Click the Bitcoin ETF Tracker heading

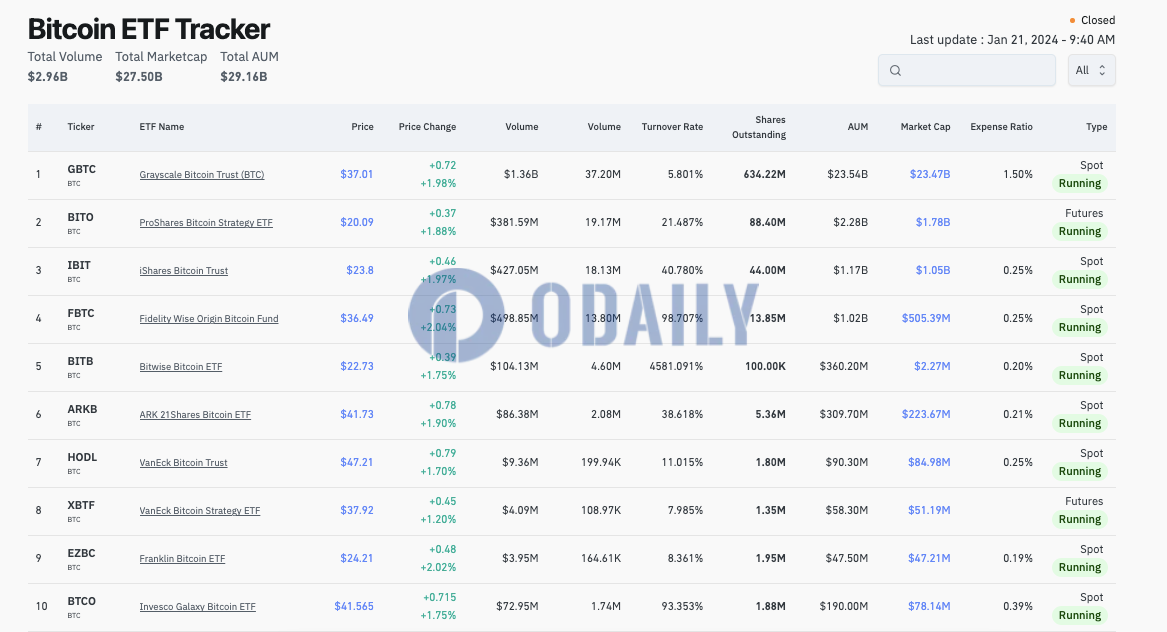click(149, 29)
